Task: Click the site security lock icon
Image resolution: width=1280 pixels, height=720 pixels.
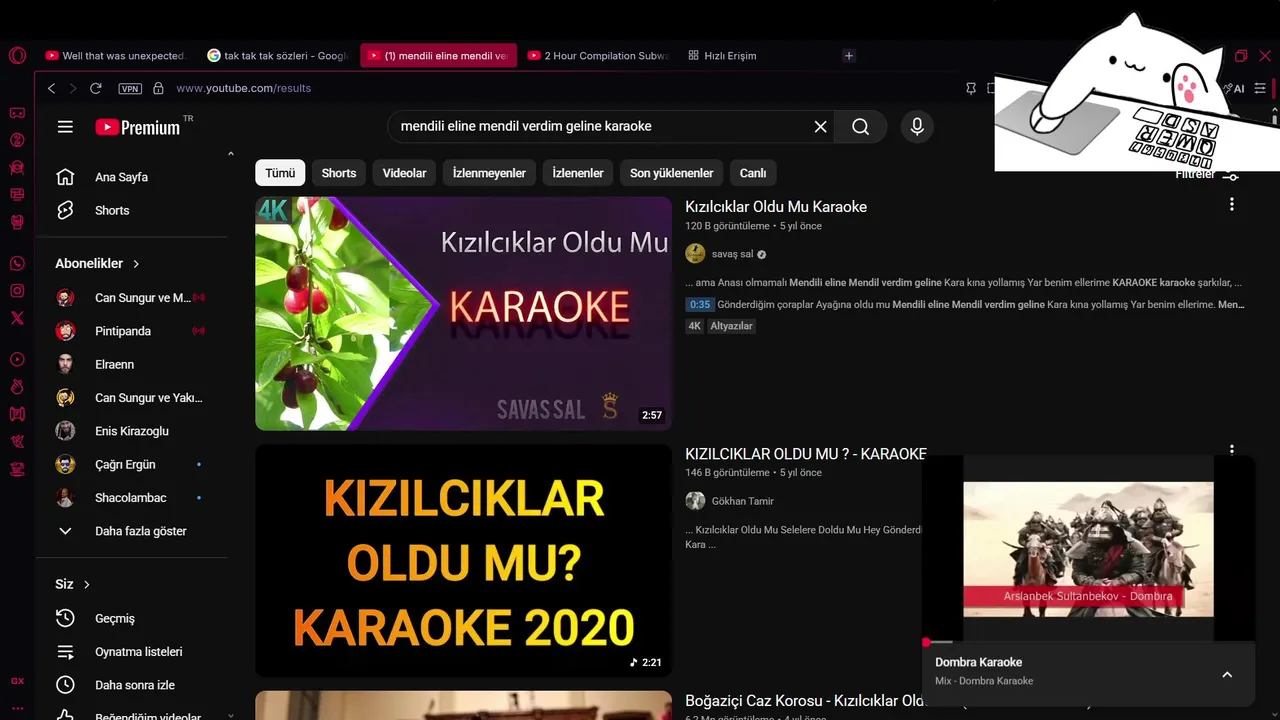Action: [158, 88]
